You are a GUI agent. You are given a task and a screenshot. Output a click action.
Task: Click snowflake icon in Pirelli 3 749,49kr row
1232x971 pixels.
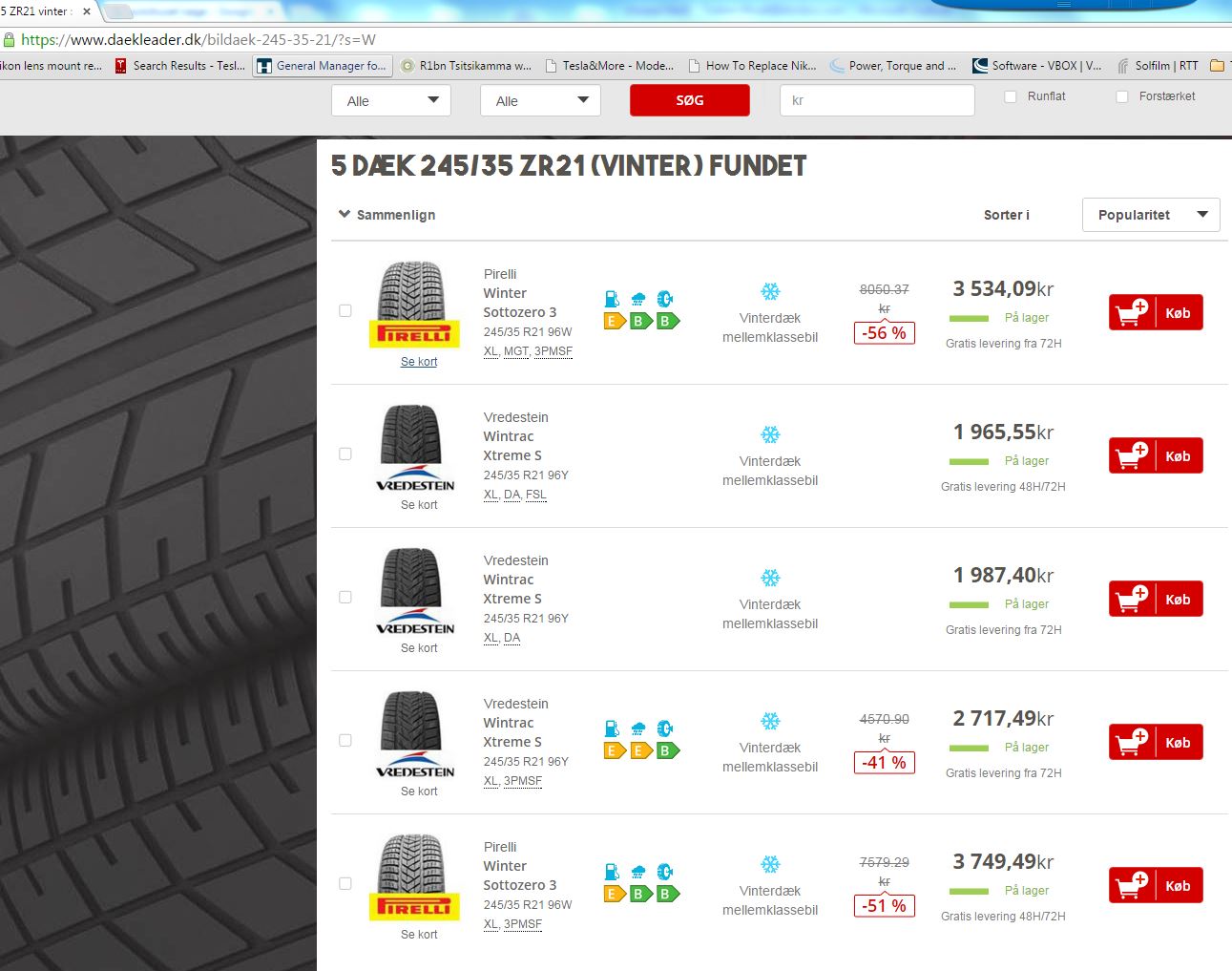click(770, 864)
